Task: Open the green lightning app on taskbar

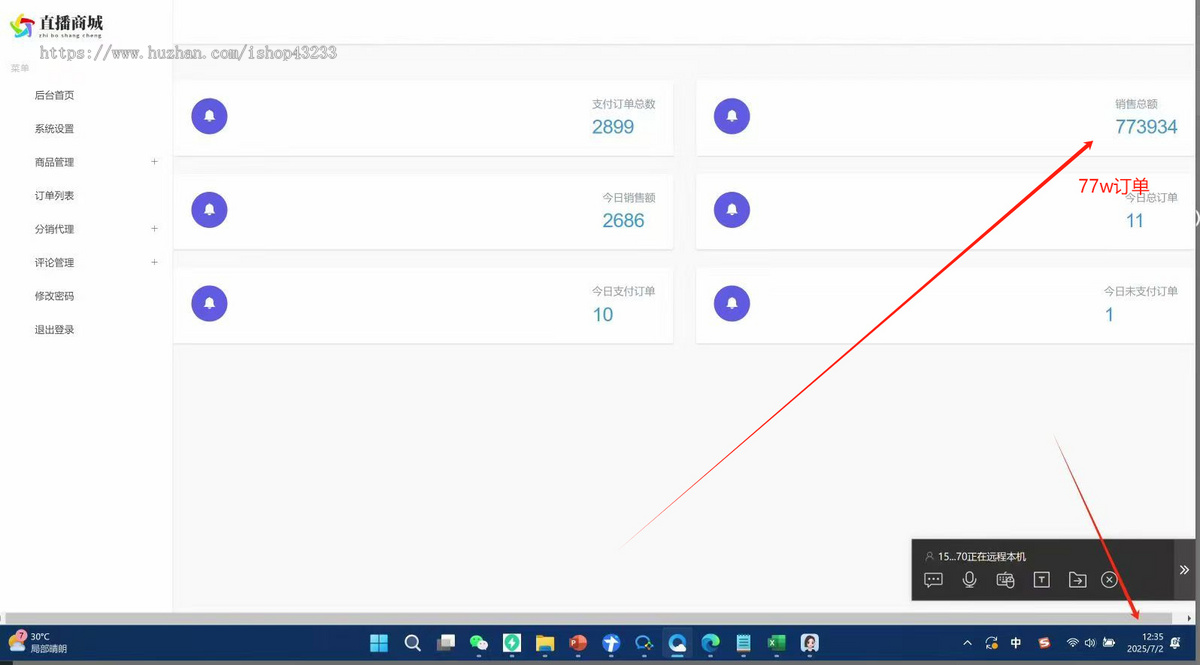Action: tap(512, 643)
